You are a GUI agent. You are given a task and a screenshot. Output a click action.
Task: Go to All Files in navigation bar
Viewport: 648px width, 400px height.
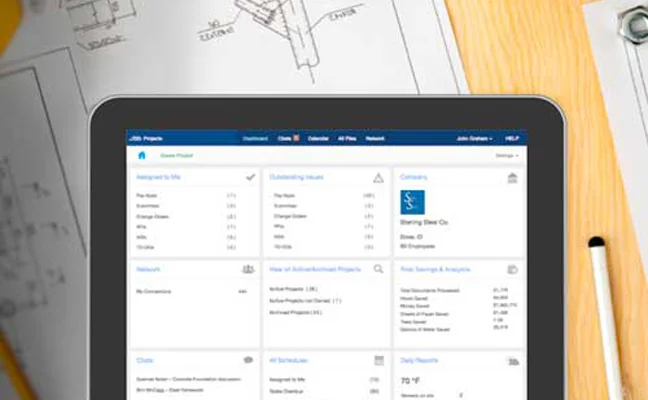(x=347, y=138)
